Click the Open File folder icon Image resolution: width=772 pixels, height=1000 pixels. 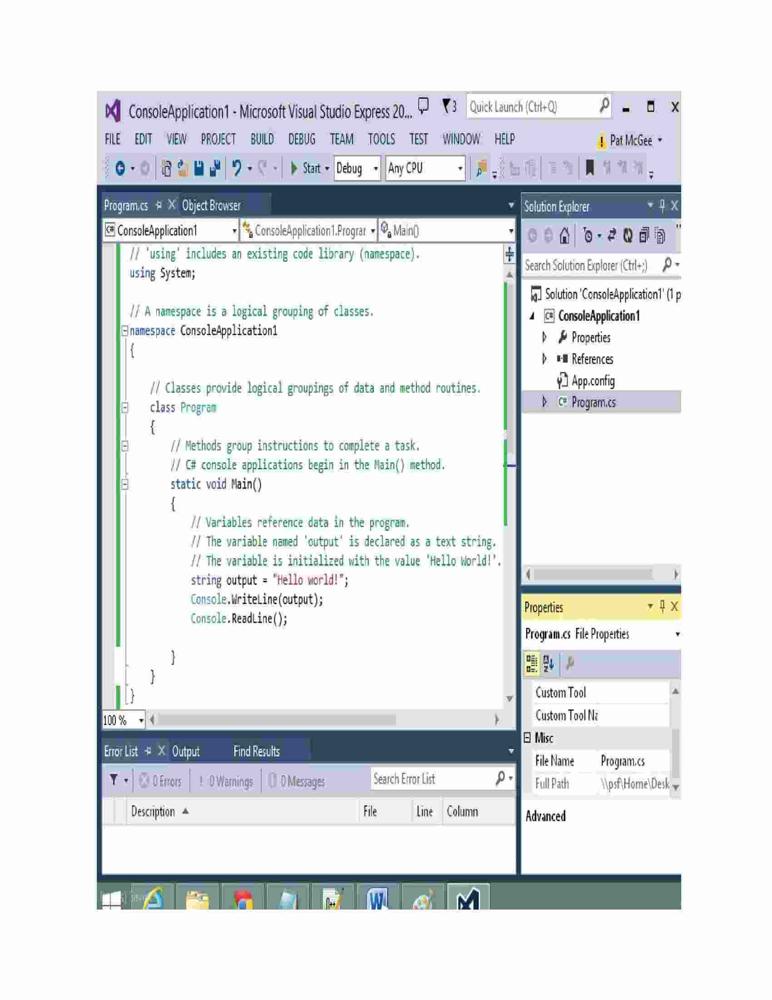click(182, 168)
